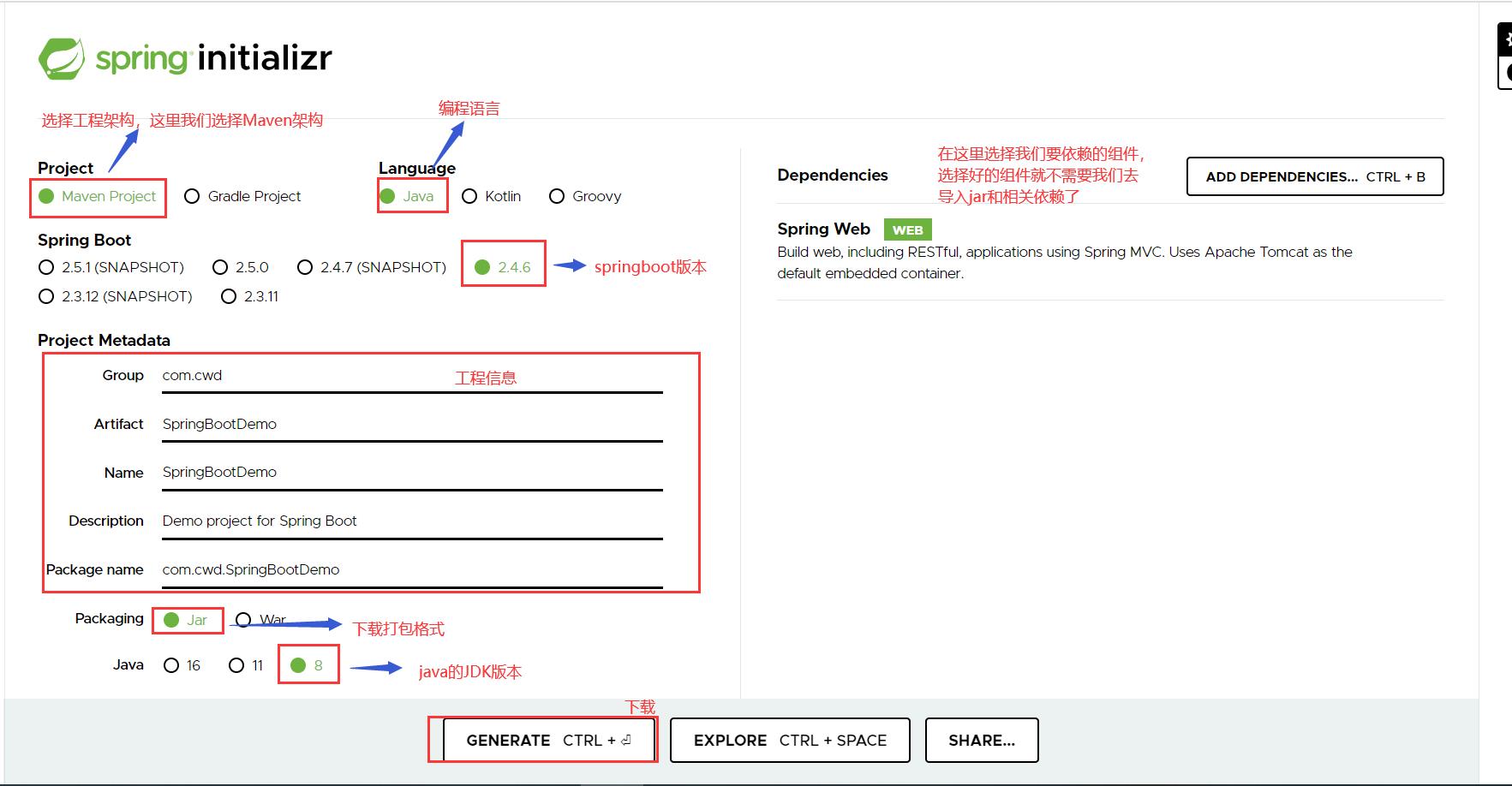Click the Package name input field
The height and width of the screenshot is (786, 1512).
point(412,570)
